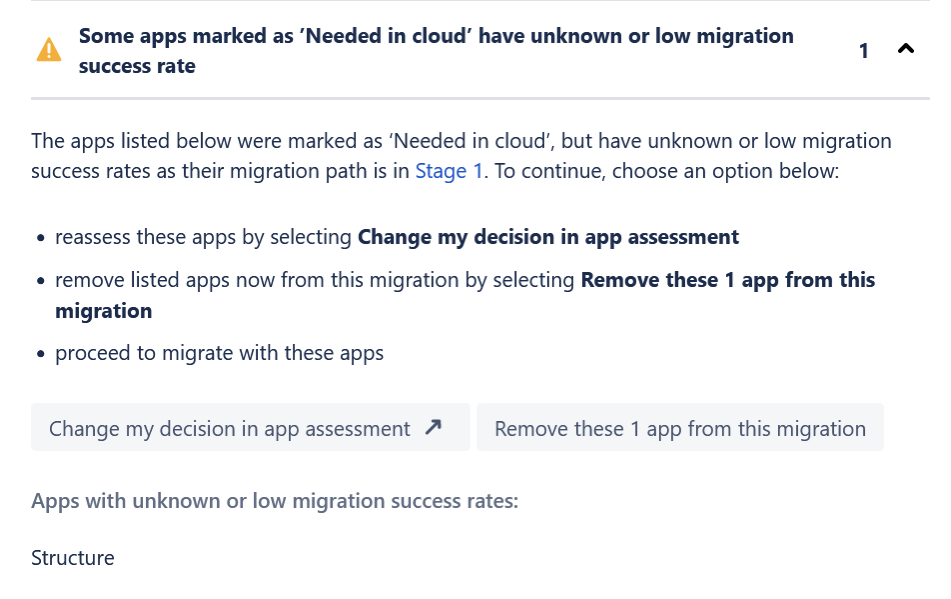Click 'Apps with unknown or low migration success rates' label
This screenshot has width=951, height=599.
[x=275, y=501]
